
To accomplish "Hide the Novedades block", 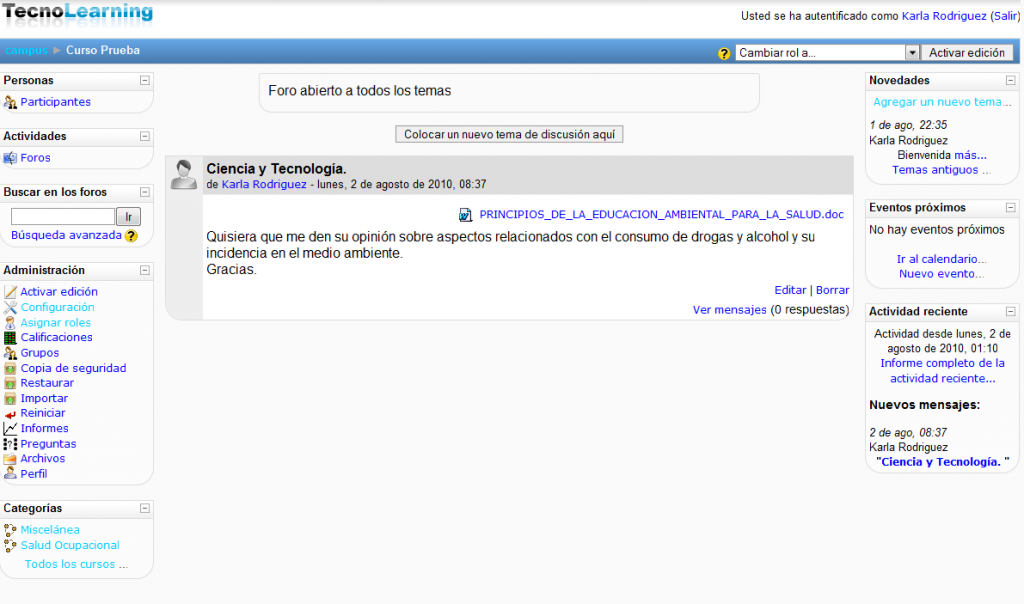I will coord(1011,80).
